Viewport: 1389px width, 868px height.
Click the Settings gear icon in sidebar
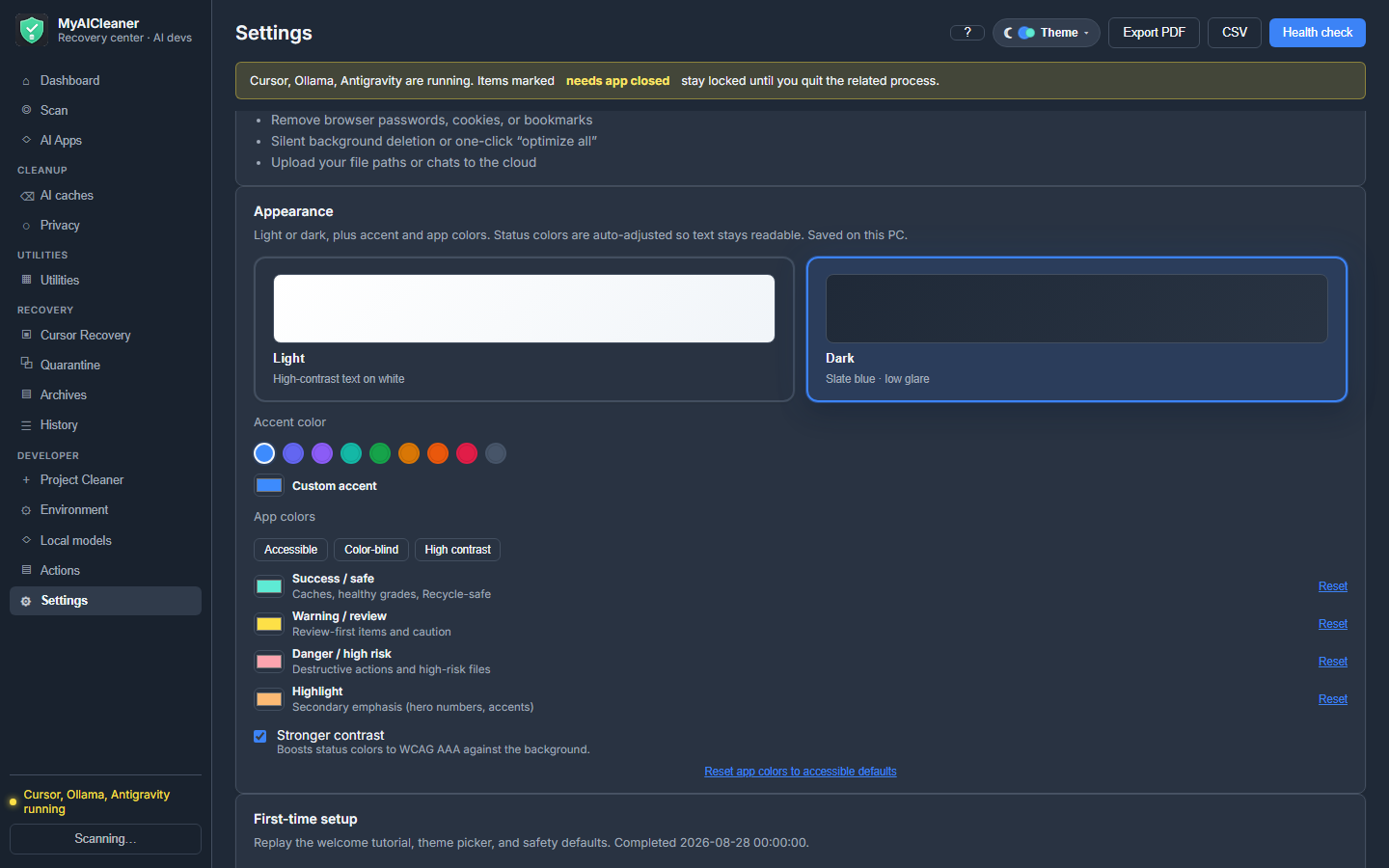26,601
